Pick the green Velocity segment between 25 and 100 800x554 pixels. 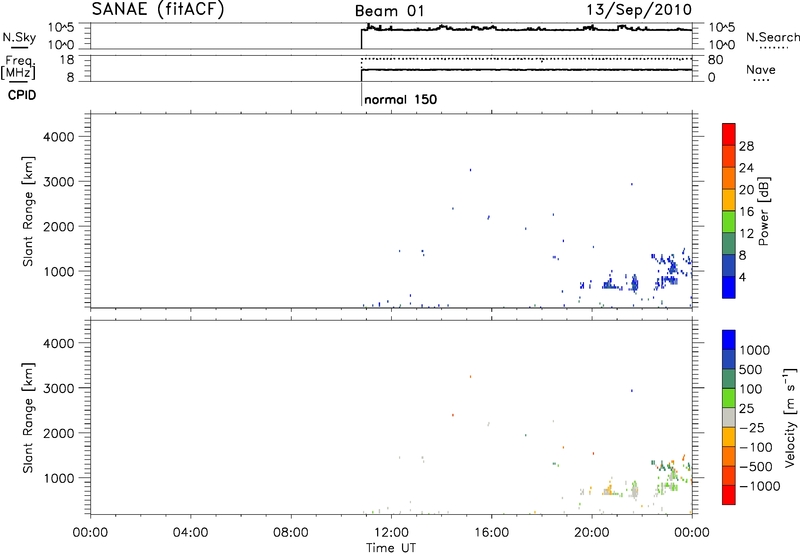coord(729,398)
